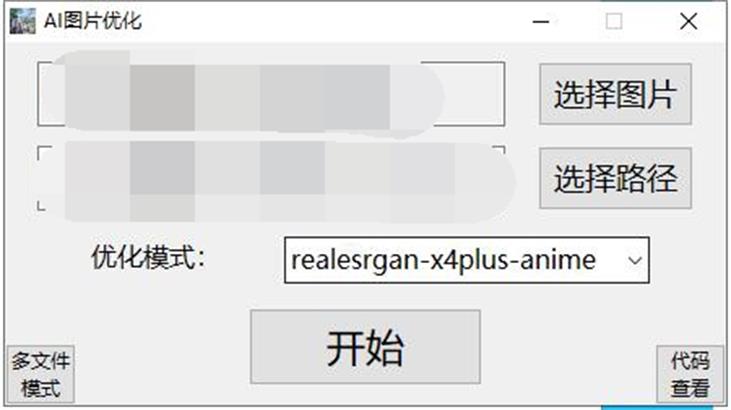Choose an image via 选择图片
The width and height of the screenshot is (731, 410).
615,94
